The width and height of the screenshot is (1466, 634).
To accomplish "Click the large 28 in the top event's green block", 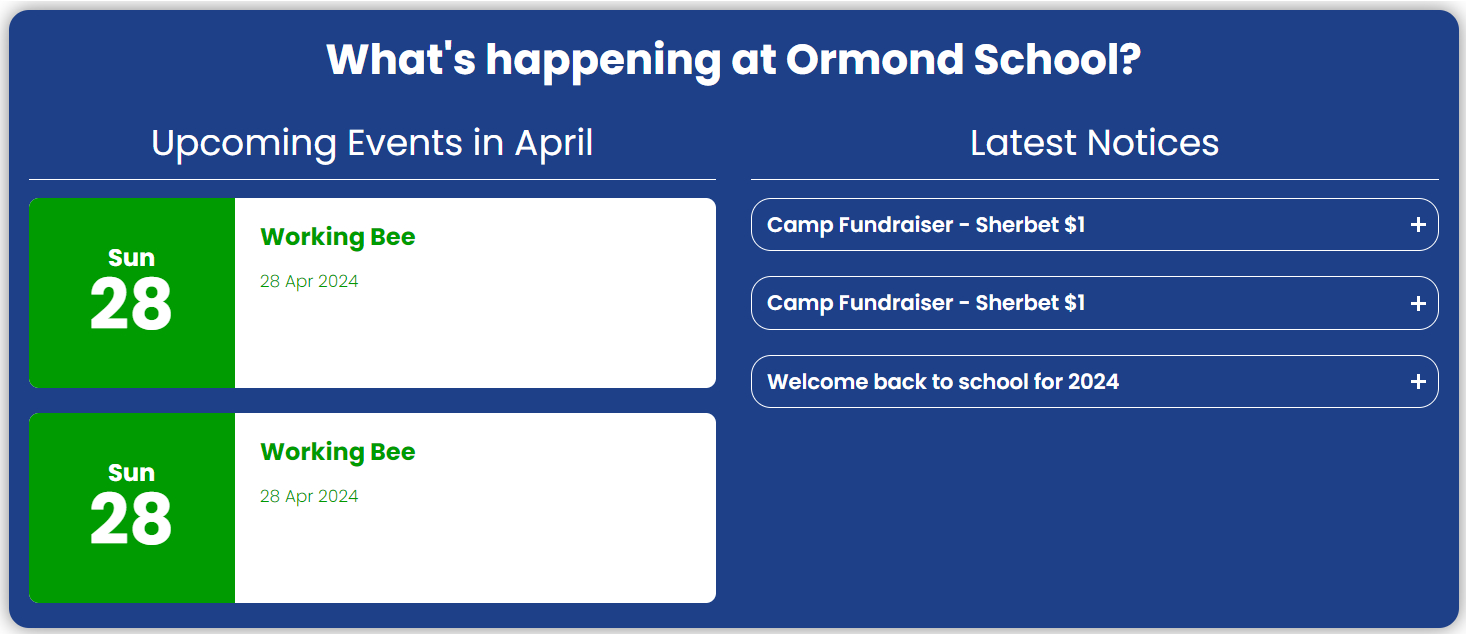I will (x=131, y=305).
